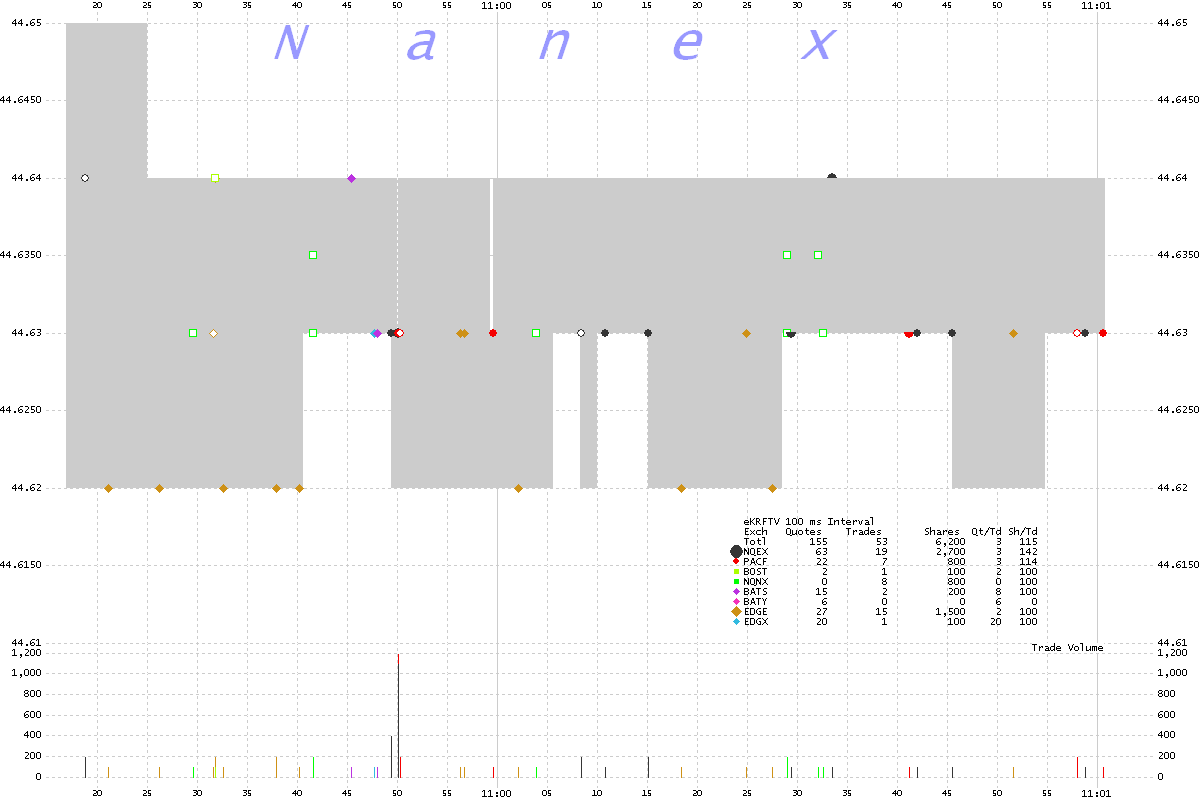Viewport: 1200px width, 800px height.
Task: Click the pink BATY legend diamond
Action: (737, 602)
